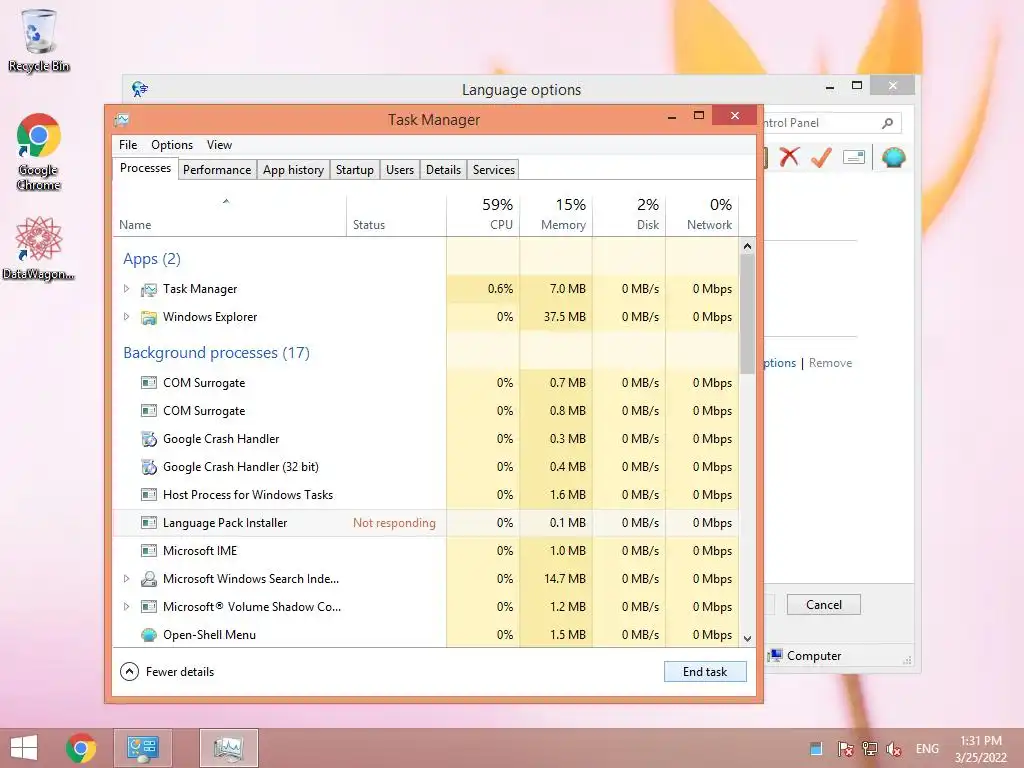This screenshot has width=1024, height=768.
Task: Click the Google Crash Handler (32 bit) icon
Action: (x=149, y=467)
